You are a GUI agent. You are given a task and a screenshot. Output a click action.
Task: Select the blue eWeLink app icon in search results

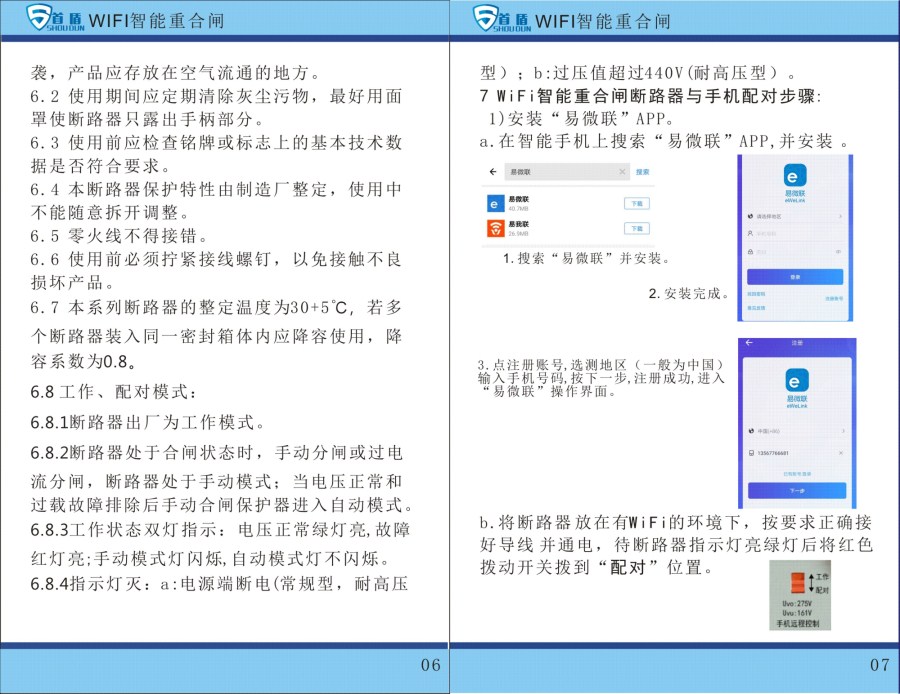pos(493,204)
